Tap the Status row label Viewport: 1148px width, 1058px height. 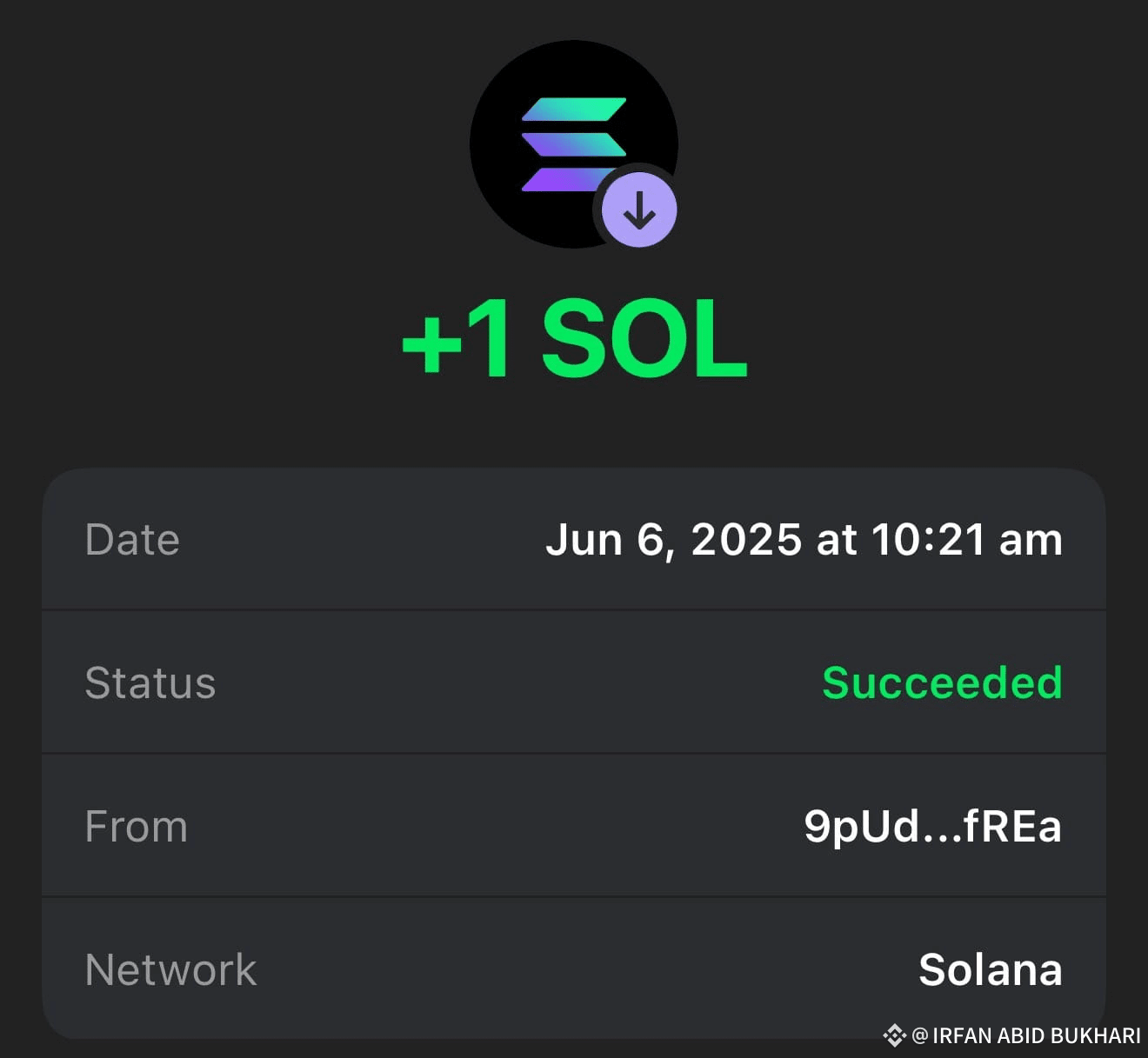point(150,683)
